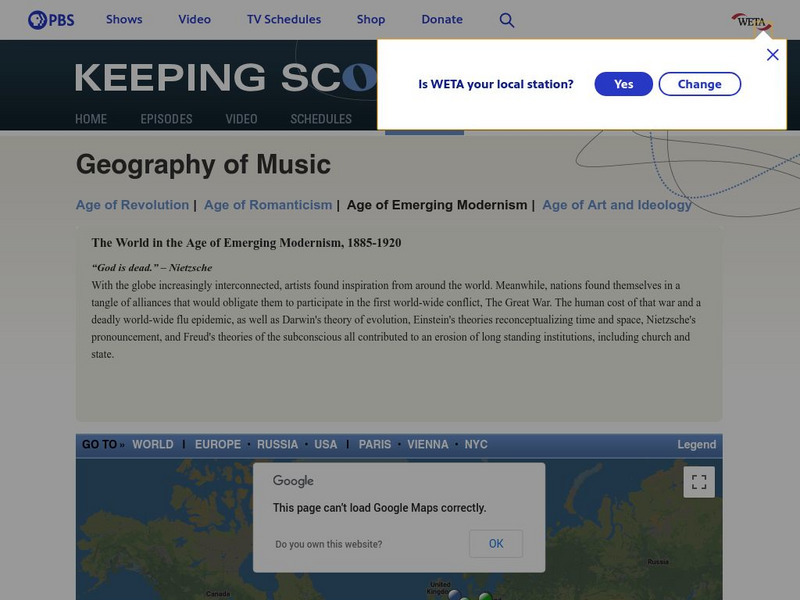
Task: Close the local station popup
Action: click(x=772, y=55)
